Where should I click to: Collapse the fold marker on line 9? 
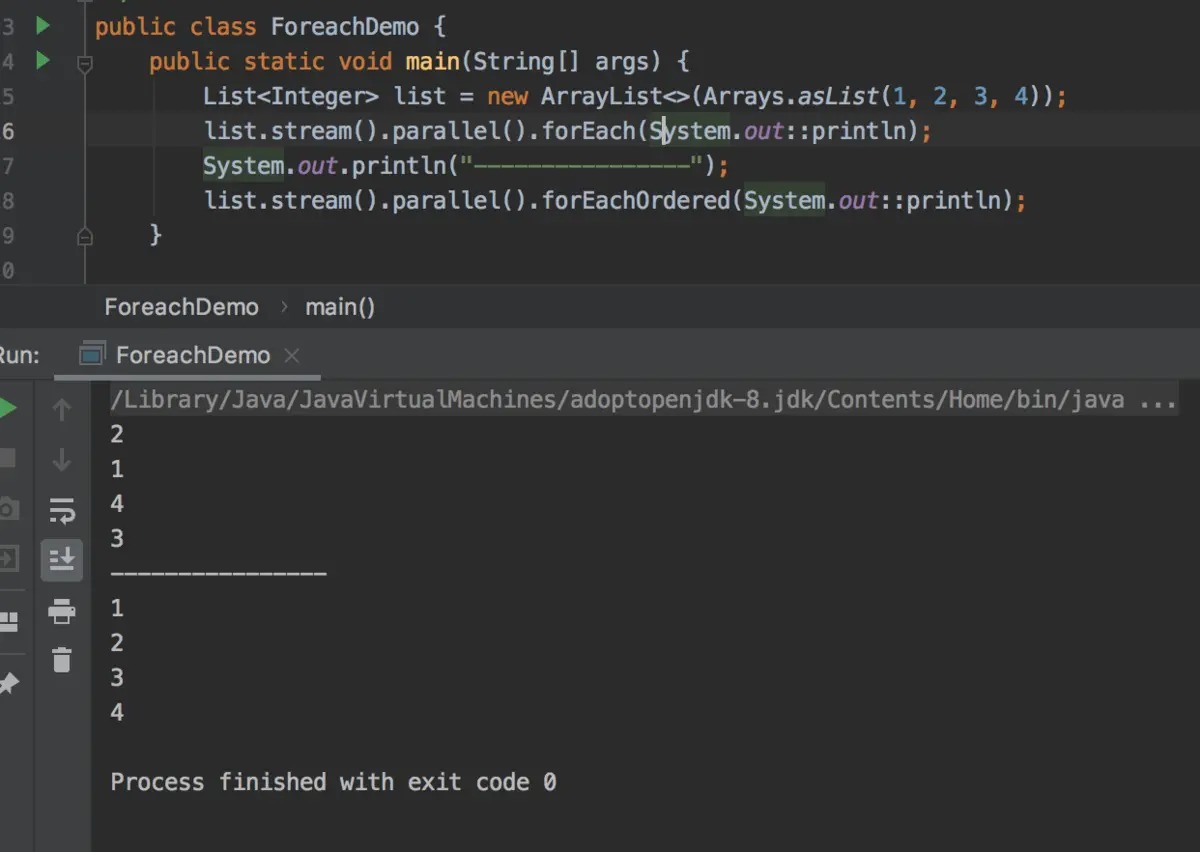pyautogui.click(x=85, y=235)
